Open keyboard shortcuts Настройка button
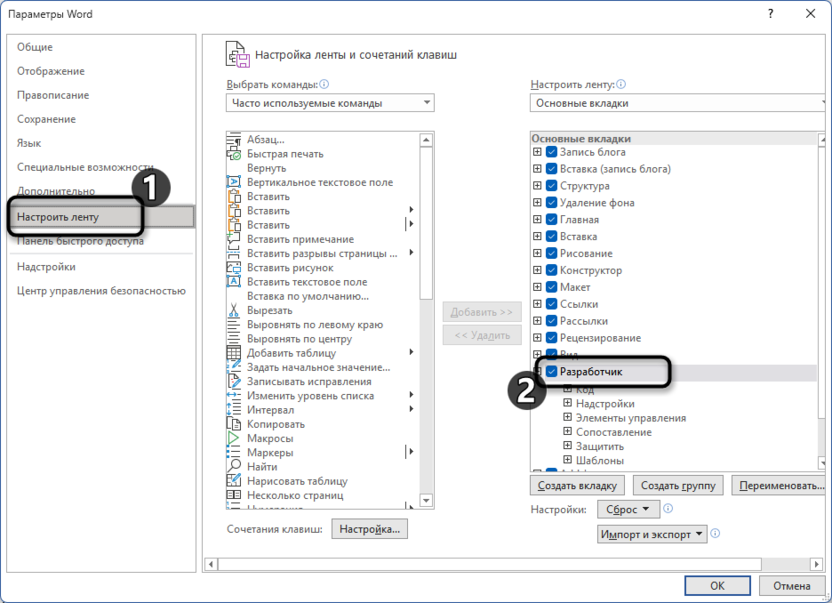This screenshot has width=832, height=603. [370, 529]
